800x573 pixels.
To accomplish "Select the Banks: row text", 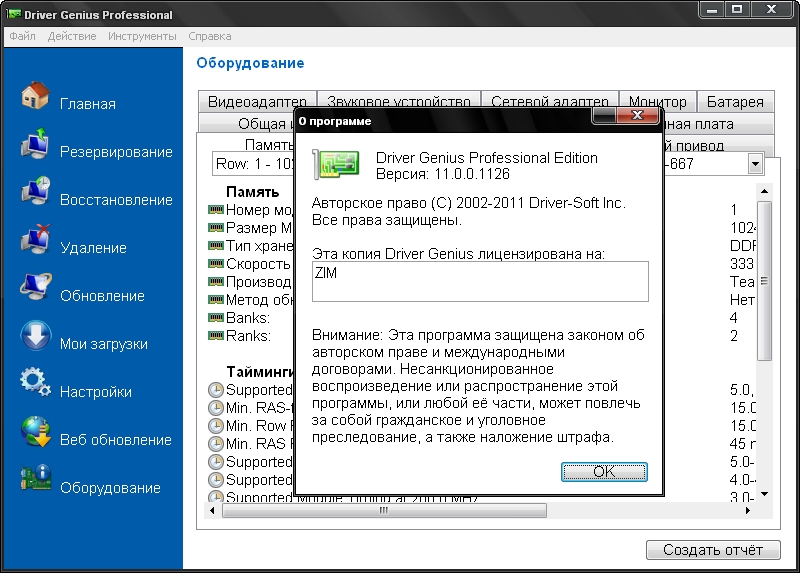I will point(248,318).
